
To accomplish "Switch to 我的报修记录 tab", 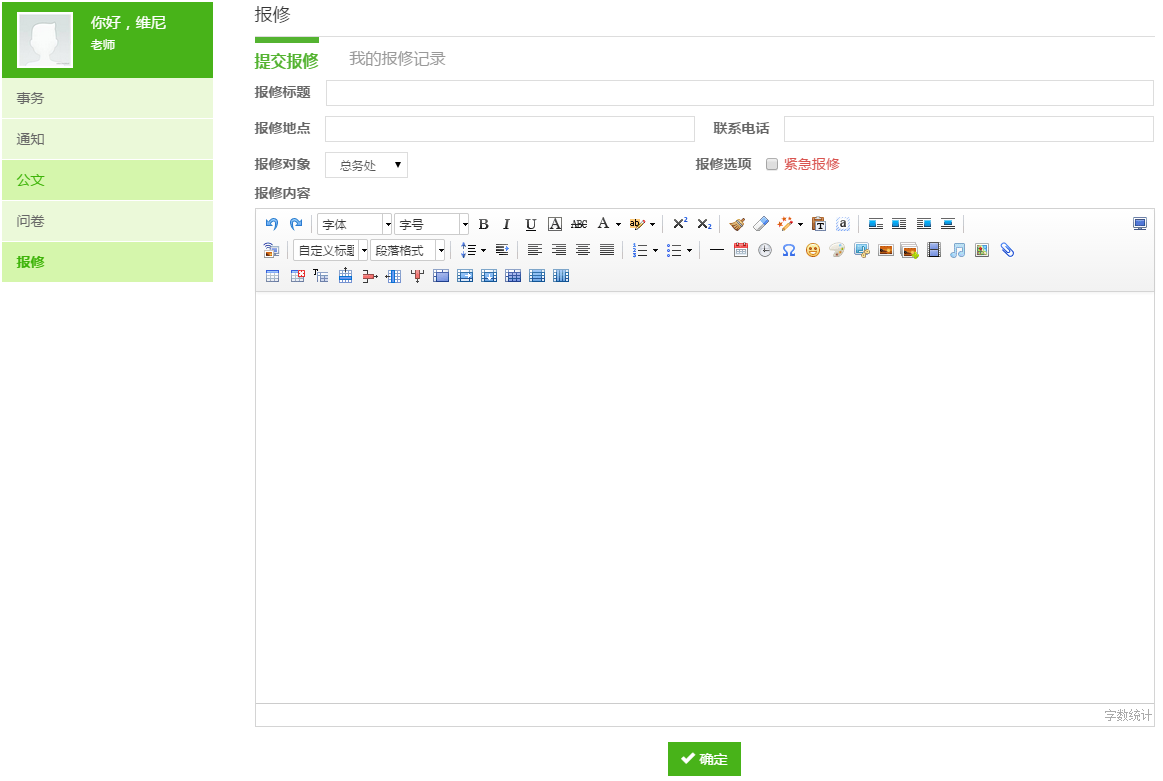I will (x=397, y=59).
